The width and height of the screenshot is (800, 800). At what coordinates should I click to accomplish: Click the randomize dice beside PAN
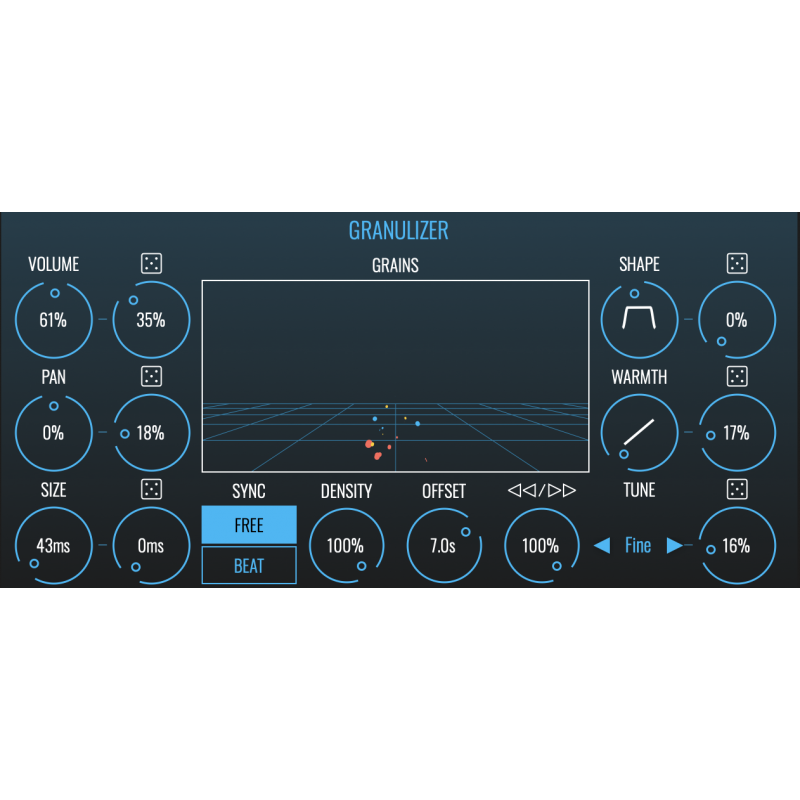[151, 376]
